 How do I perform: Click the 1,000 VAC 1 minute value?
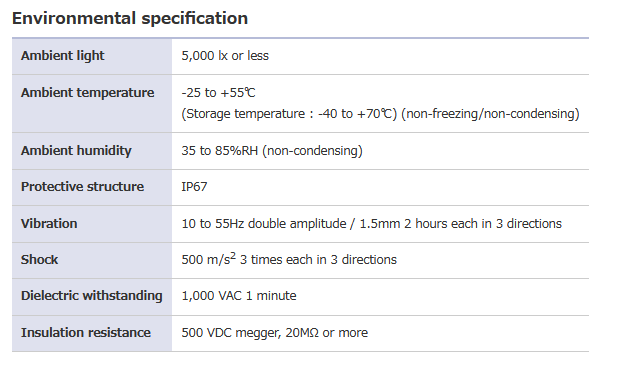(x=239, y=295)
